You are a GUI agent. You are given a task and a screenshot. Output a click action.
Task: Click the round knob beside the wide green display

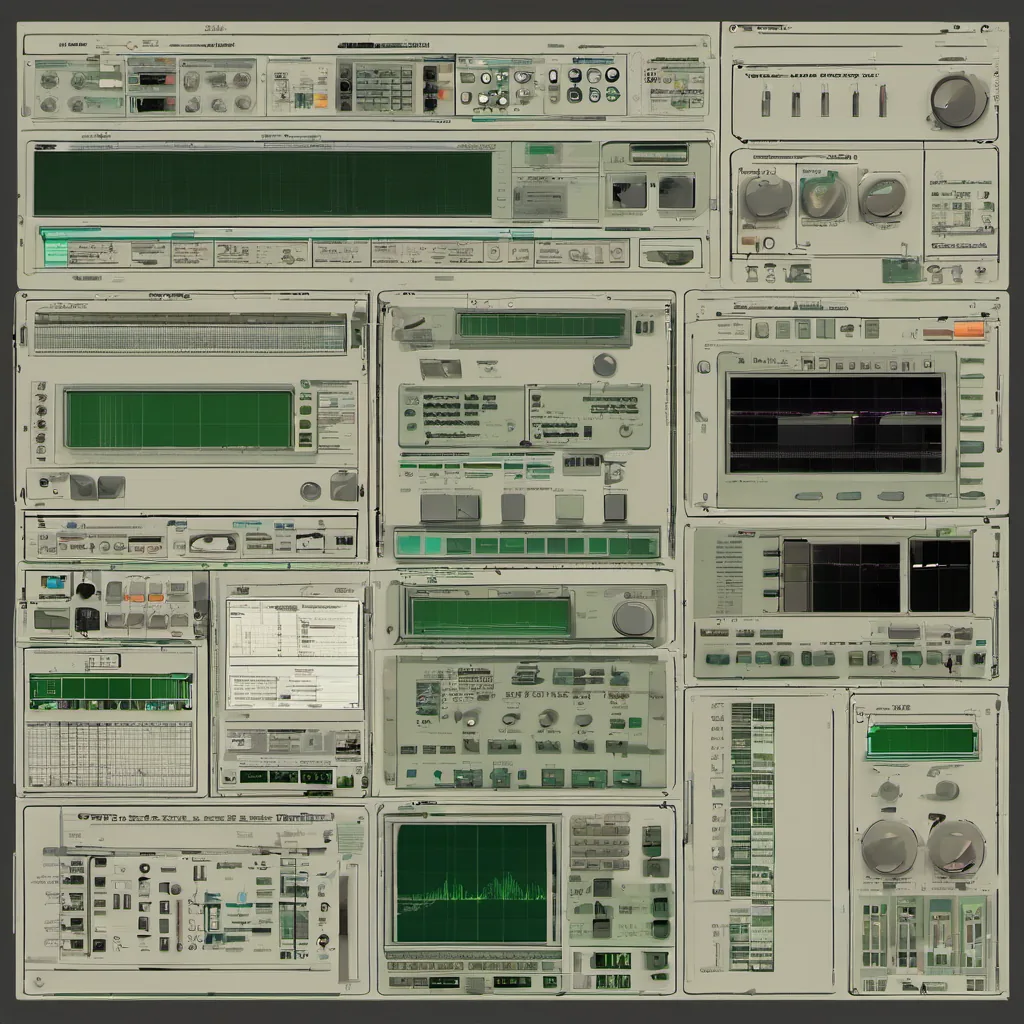tap(632, 618)
